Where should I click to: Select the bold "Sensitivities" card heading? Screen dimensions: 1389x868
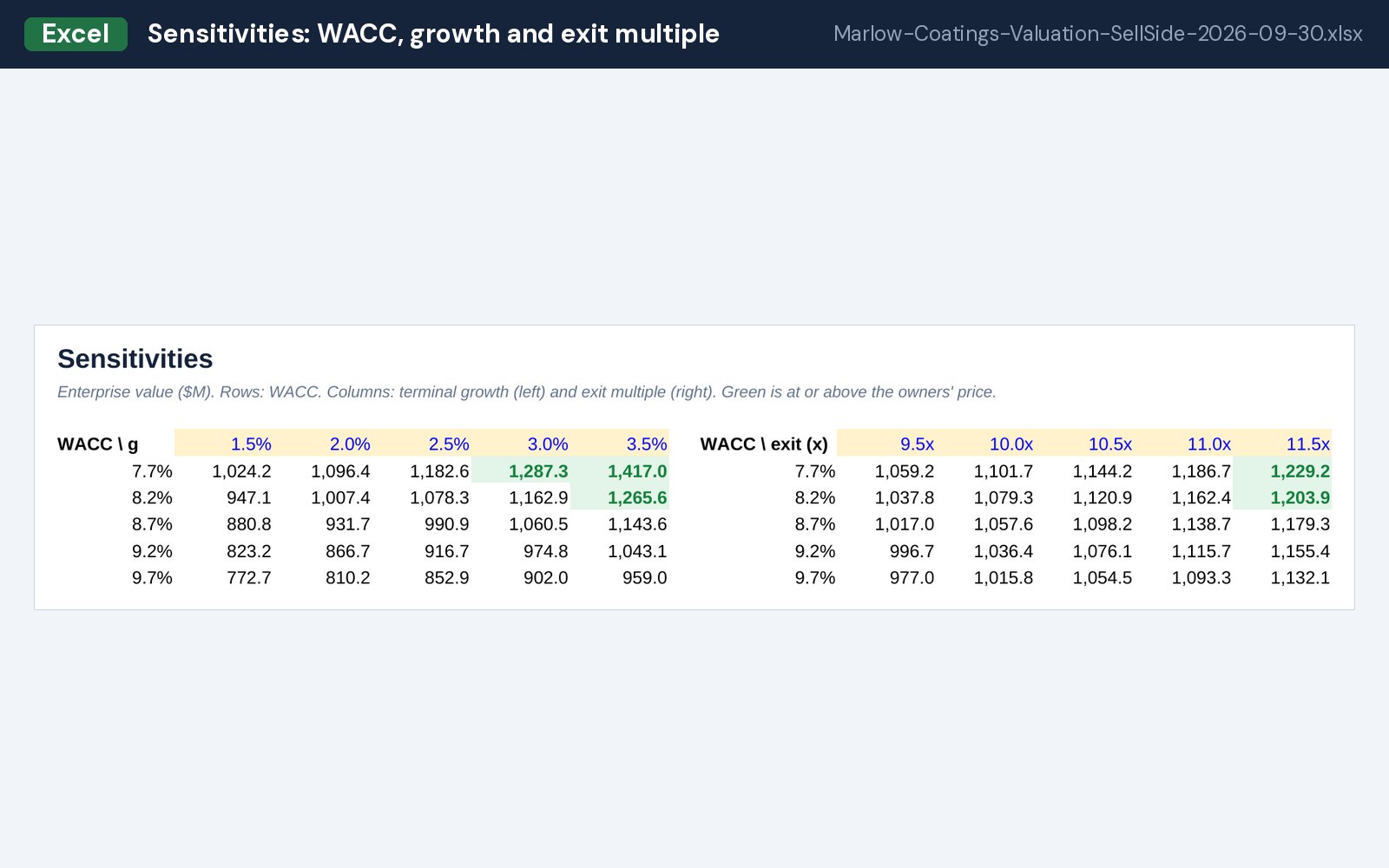[x=135, y=358]
